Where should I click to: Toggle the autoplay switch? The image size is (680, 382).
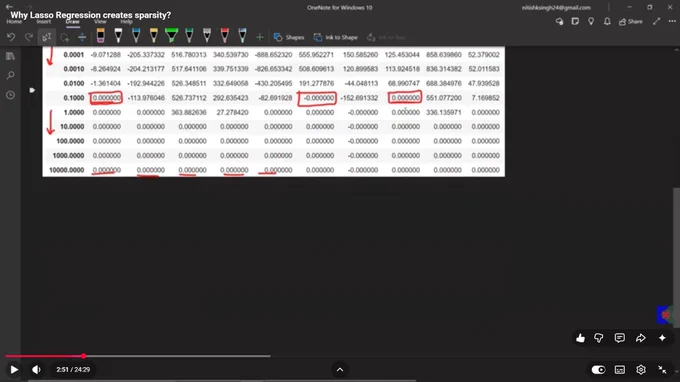[598, 370]
